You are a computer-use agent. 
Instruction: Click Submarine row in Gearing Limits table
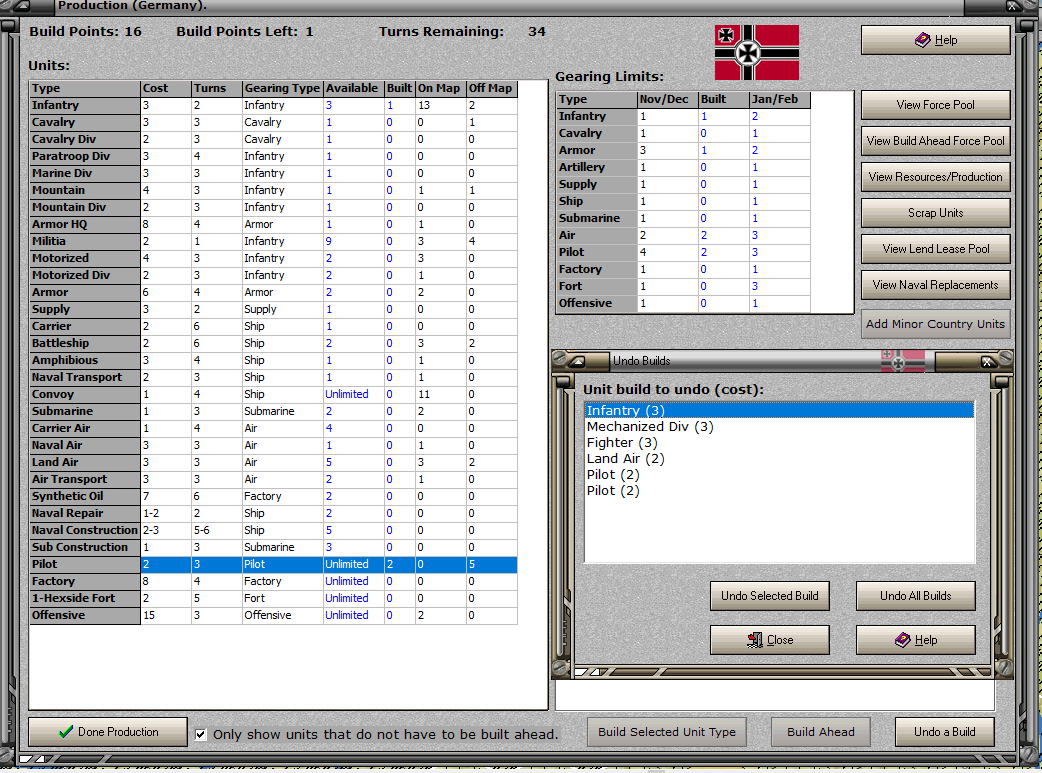point(683,218)
